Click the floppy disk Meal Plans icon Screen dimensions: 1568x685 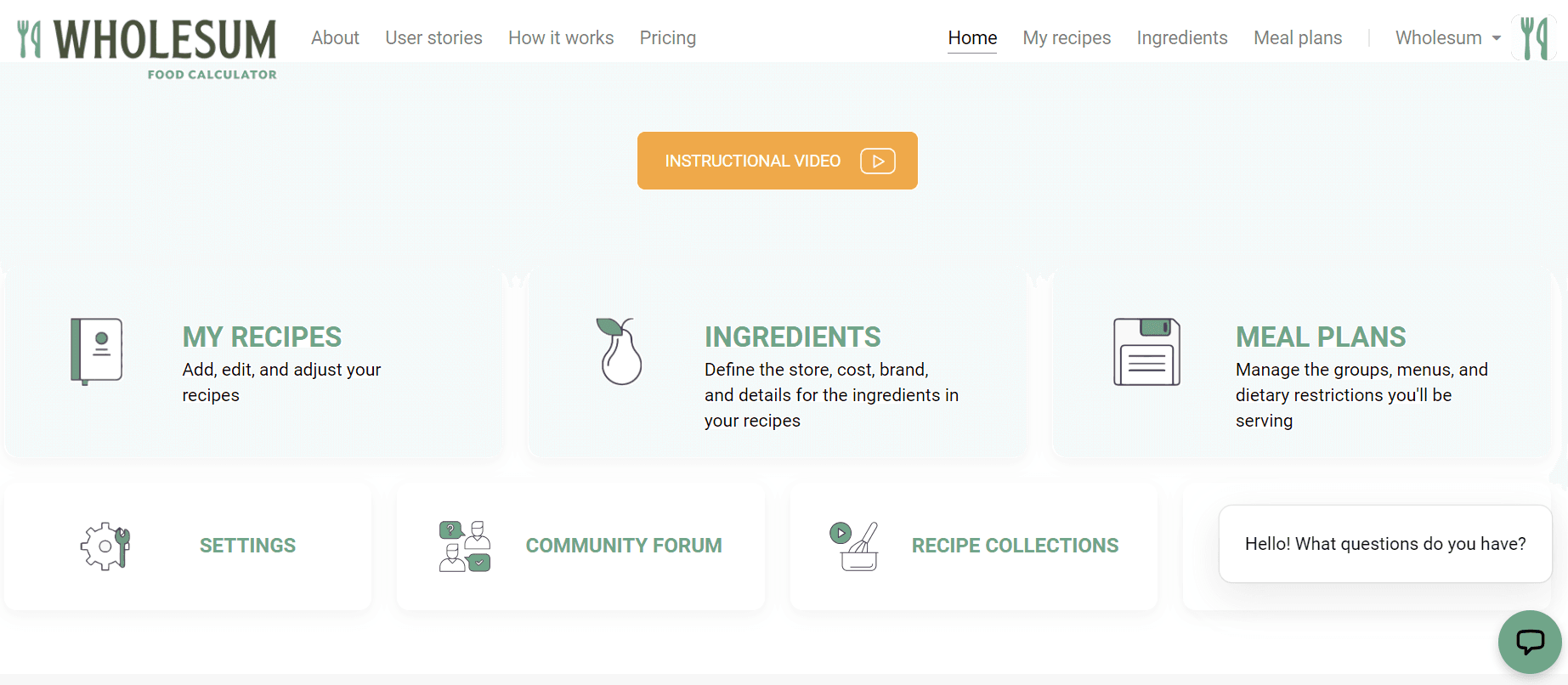tap(1146, 351)
